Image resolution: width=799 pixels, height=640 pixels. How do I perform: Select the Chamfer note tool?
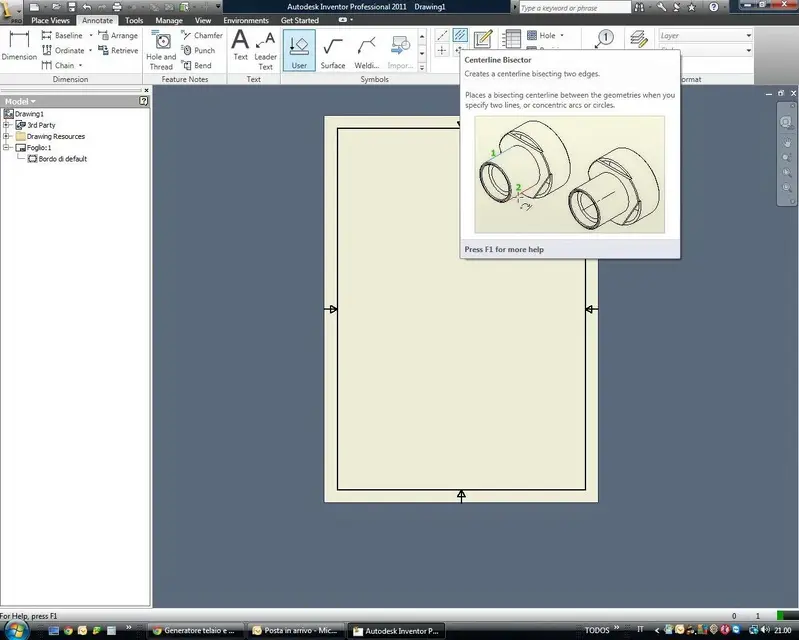tap(202, 35)
